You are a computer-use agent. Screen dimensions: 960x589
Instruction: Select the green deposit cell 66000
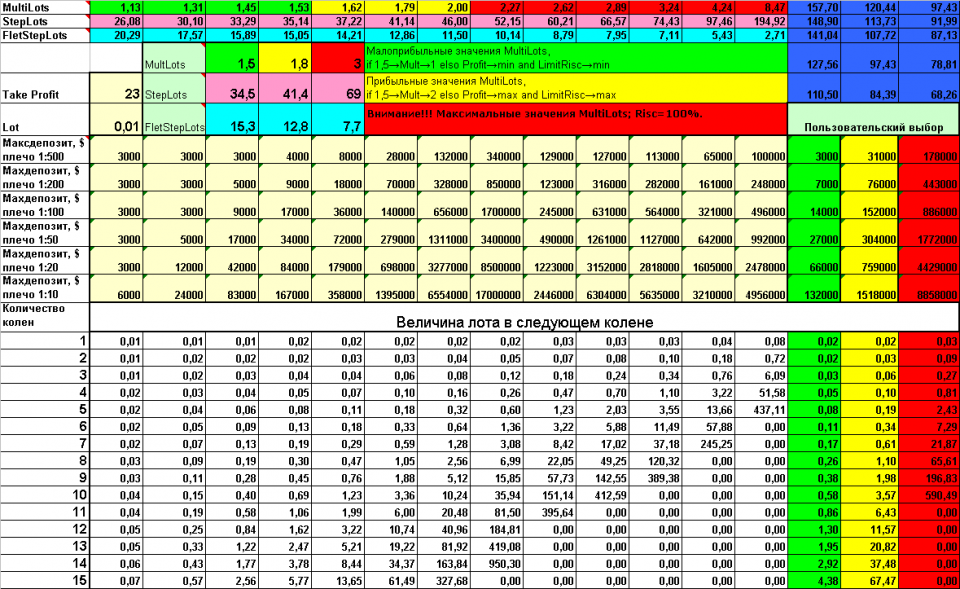[x=814, y=260]
